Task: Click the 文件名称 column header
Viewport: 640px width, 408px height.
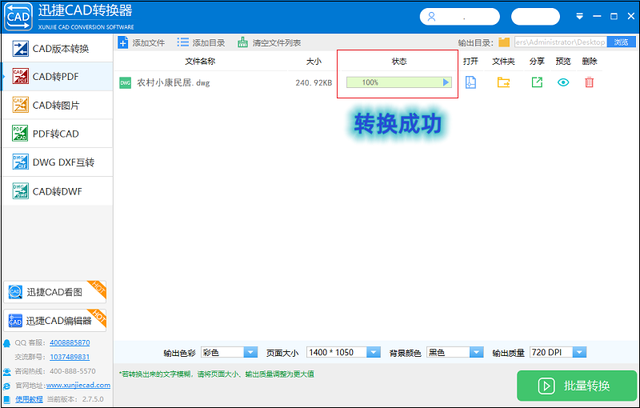Action: [200, 61]
